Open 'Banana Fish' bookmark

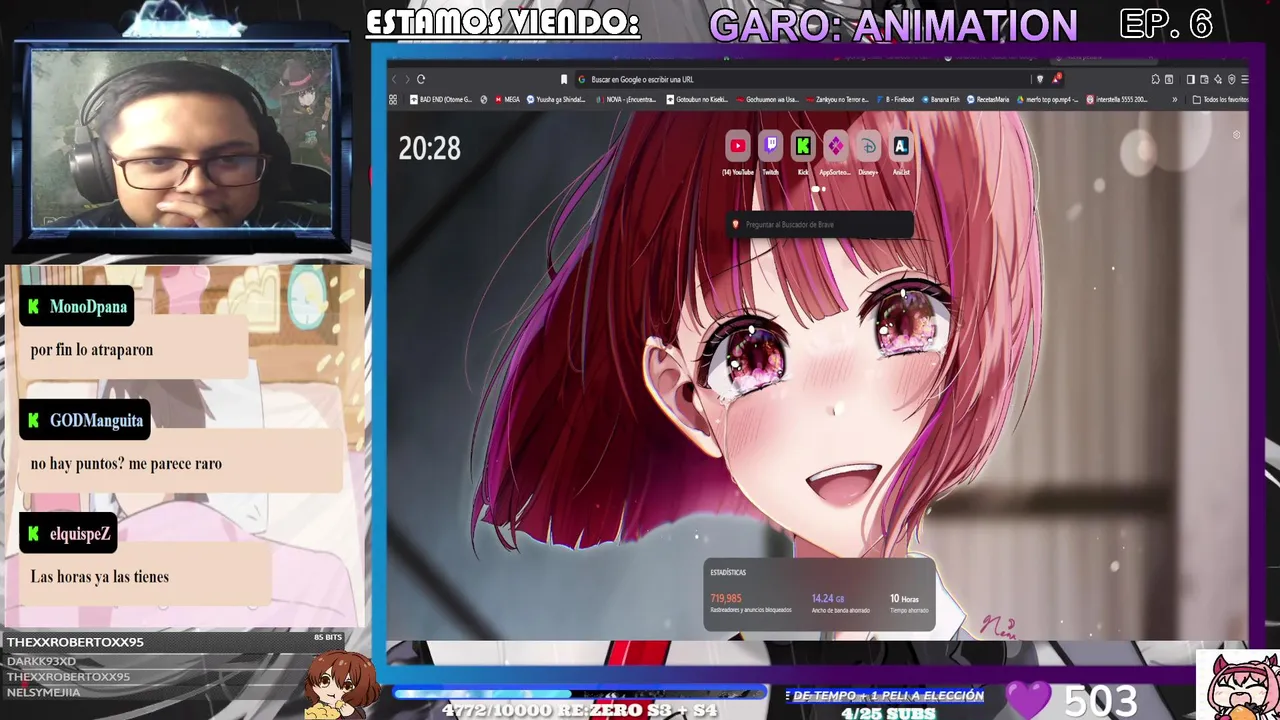tap(939, 99)
